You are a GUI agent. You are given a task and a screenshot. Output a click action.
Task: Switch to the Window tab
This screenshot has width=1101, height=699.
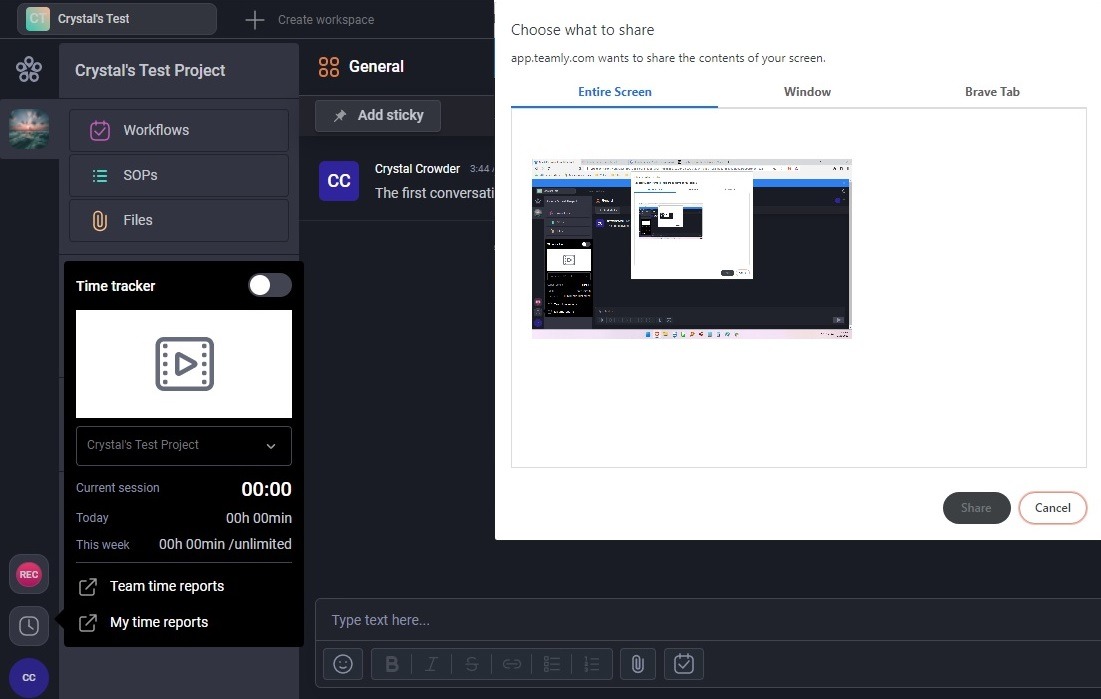point(807,92)
